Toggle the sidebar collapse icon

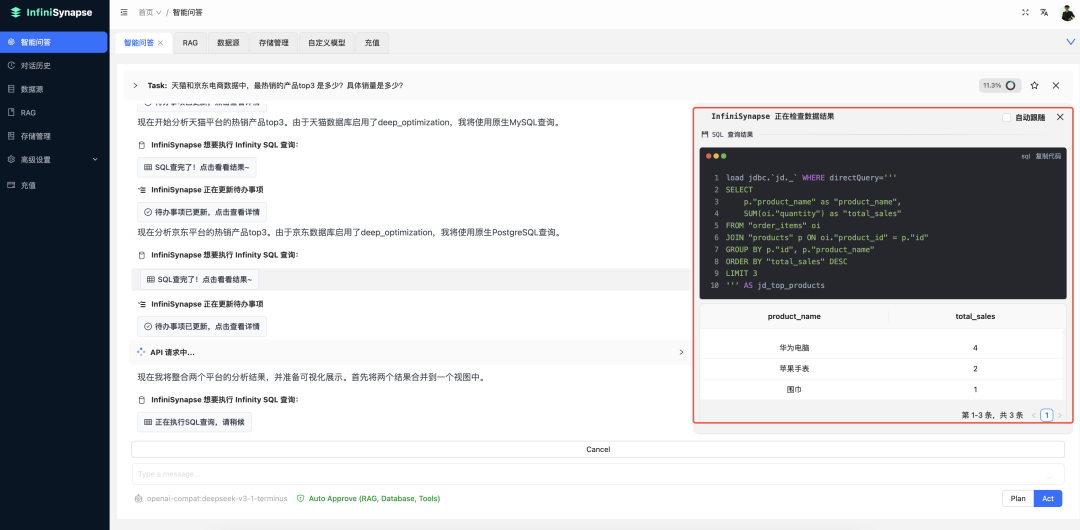[x=124, y=12]
